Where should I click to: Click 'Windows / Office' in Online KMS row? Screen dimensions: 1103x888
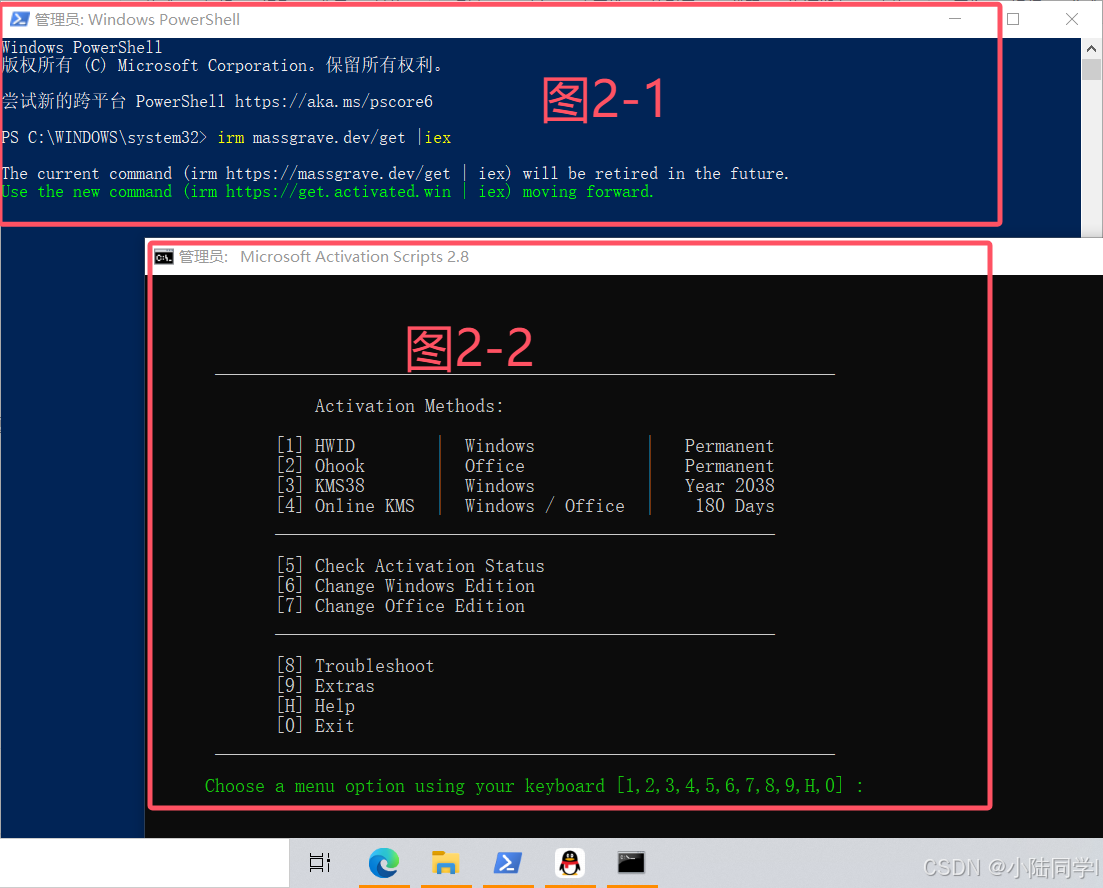pyautogui.click(x=544, y=505)
